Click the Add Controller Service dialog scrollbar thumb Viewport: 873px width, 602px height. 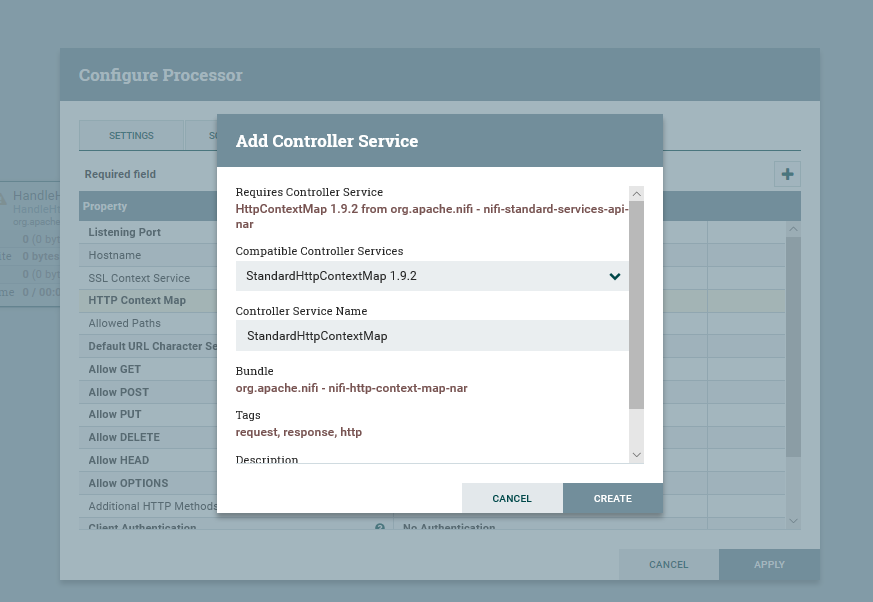tap(636, 305)
